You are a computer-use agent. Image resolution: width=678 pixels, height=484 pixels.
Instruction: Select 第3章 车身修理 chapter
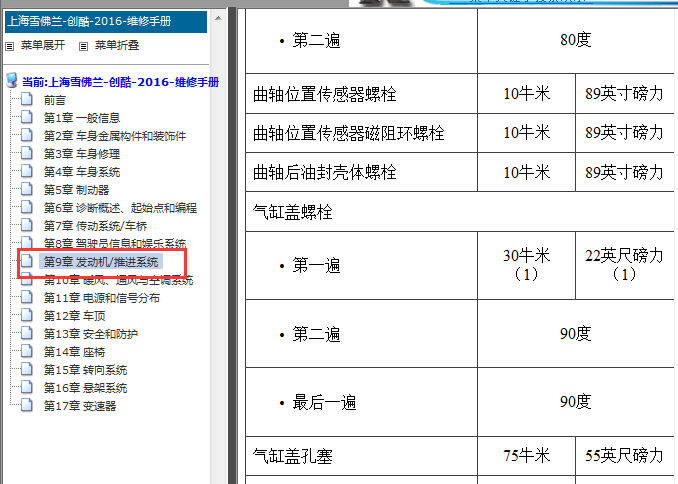point(82,154)
